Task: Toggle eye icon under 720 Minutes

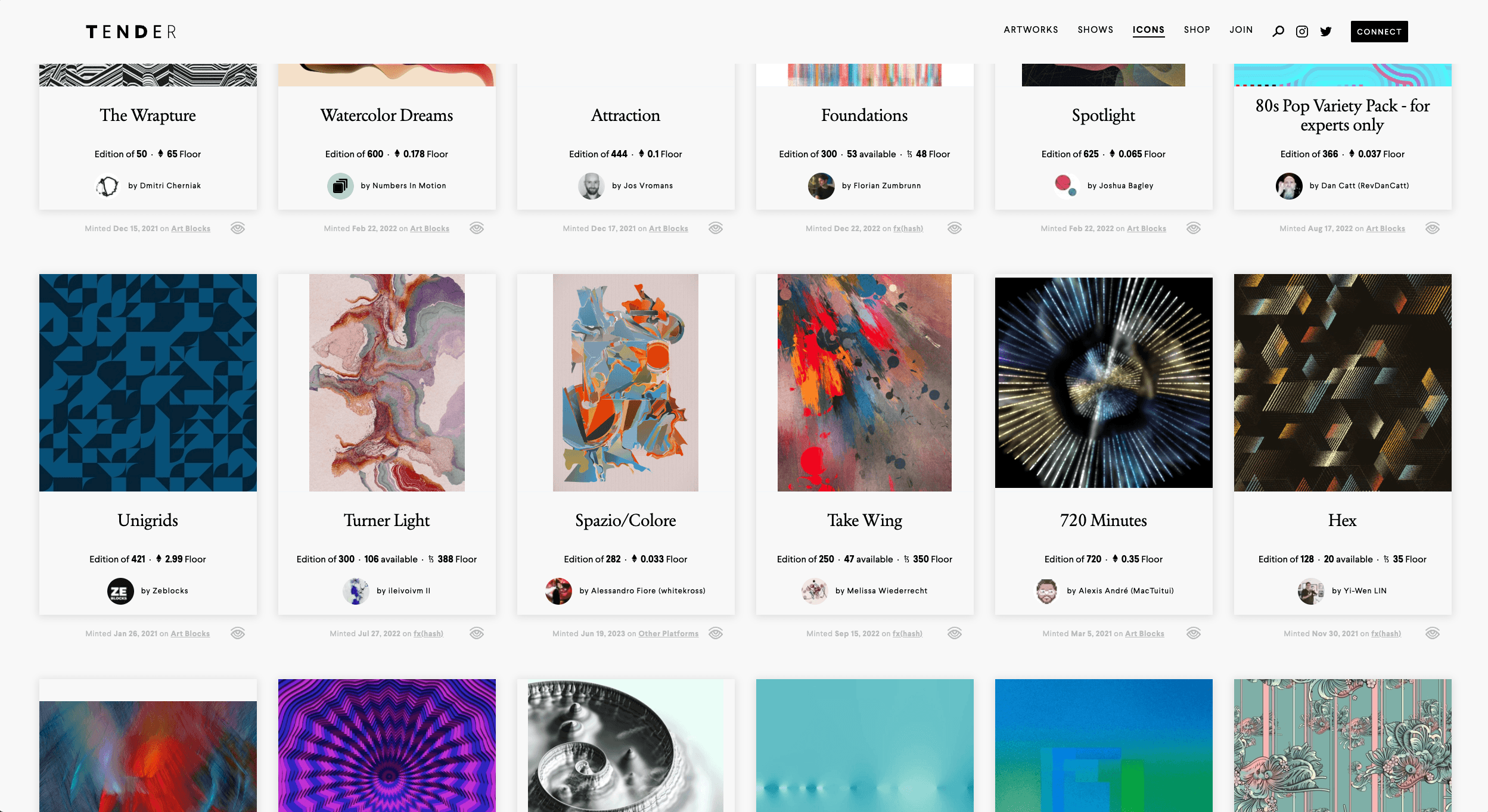Action: point(1194,633)
